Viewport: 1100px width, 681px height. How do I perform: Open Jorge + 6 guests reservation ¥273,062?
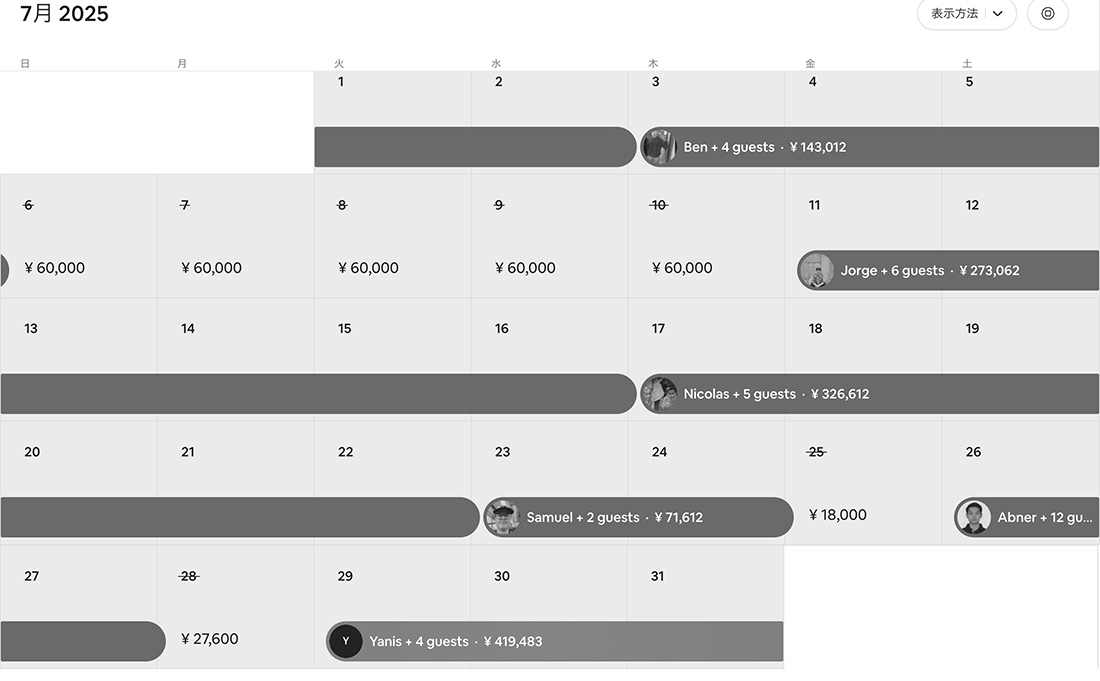[948, 270]
